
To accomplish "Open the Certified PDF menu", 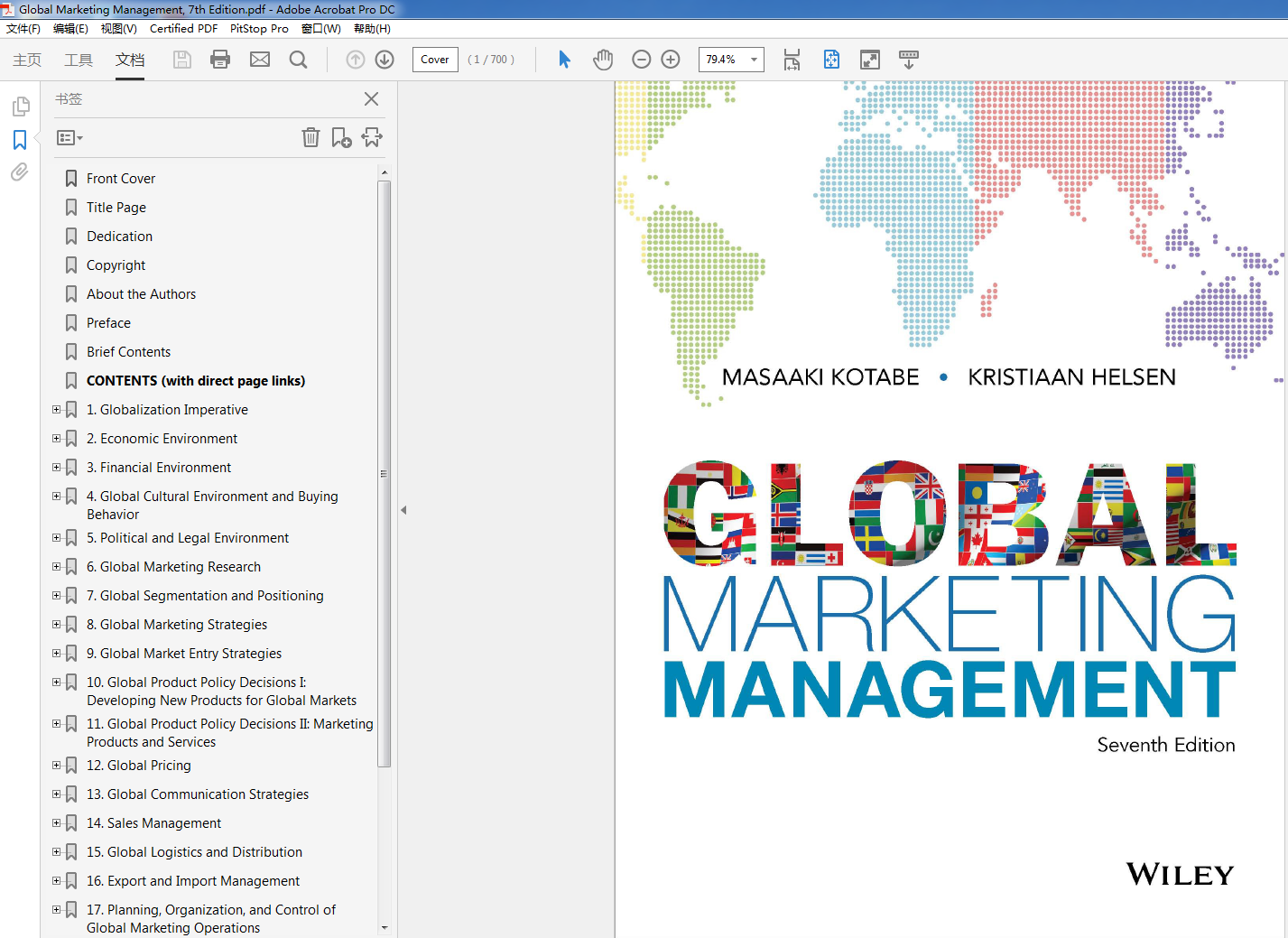I will tap(183, 29).
